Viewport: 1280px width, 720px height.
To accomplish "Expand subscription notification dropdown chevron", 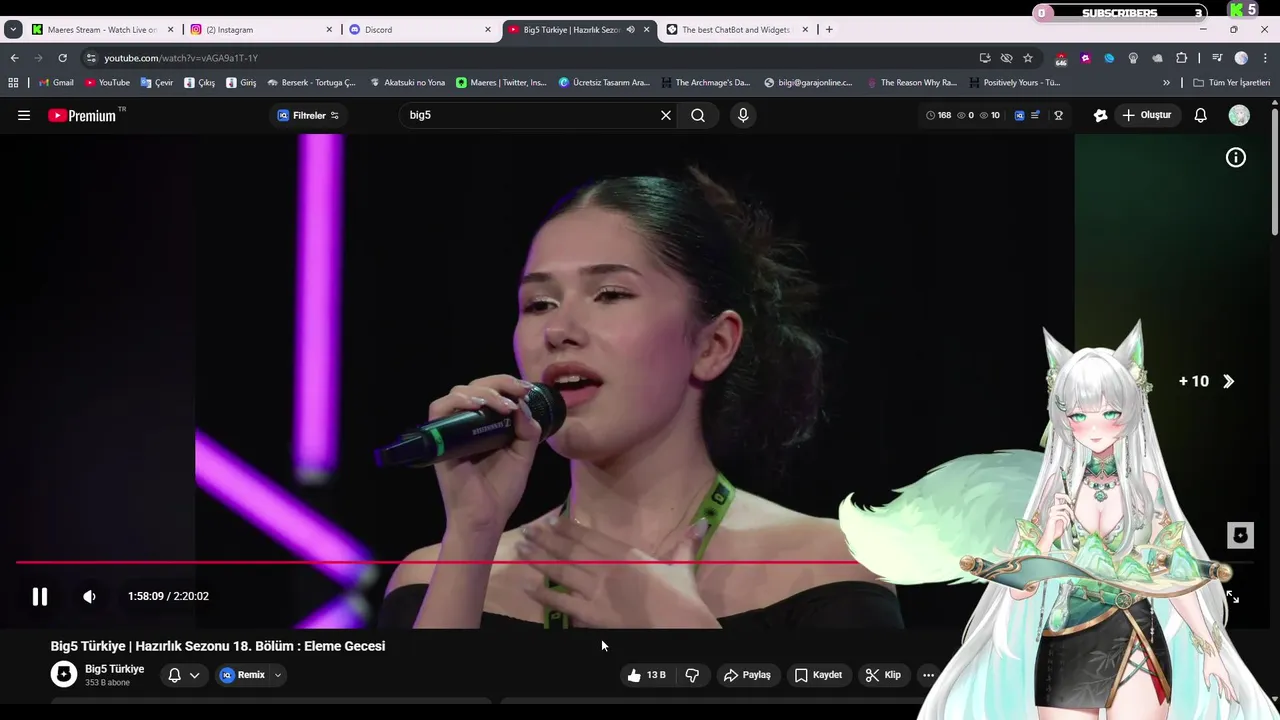I will click(195, 675).
